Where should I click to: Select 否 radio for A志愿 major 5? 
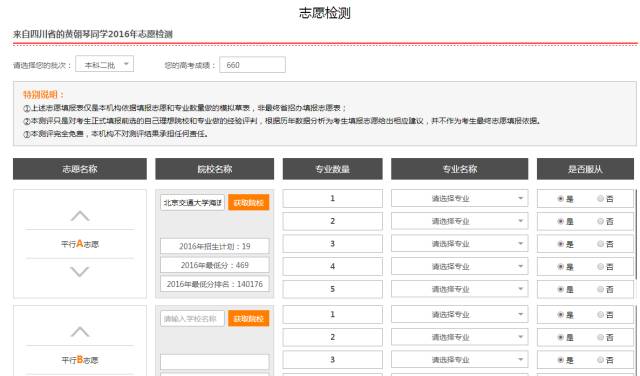(x=600, y=289)
